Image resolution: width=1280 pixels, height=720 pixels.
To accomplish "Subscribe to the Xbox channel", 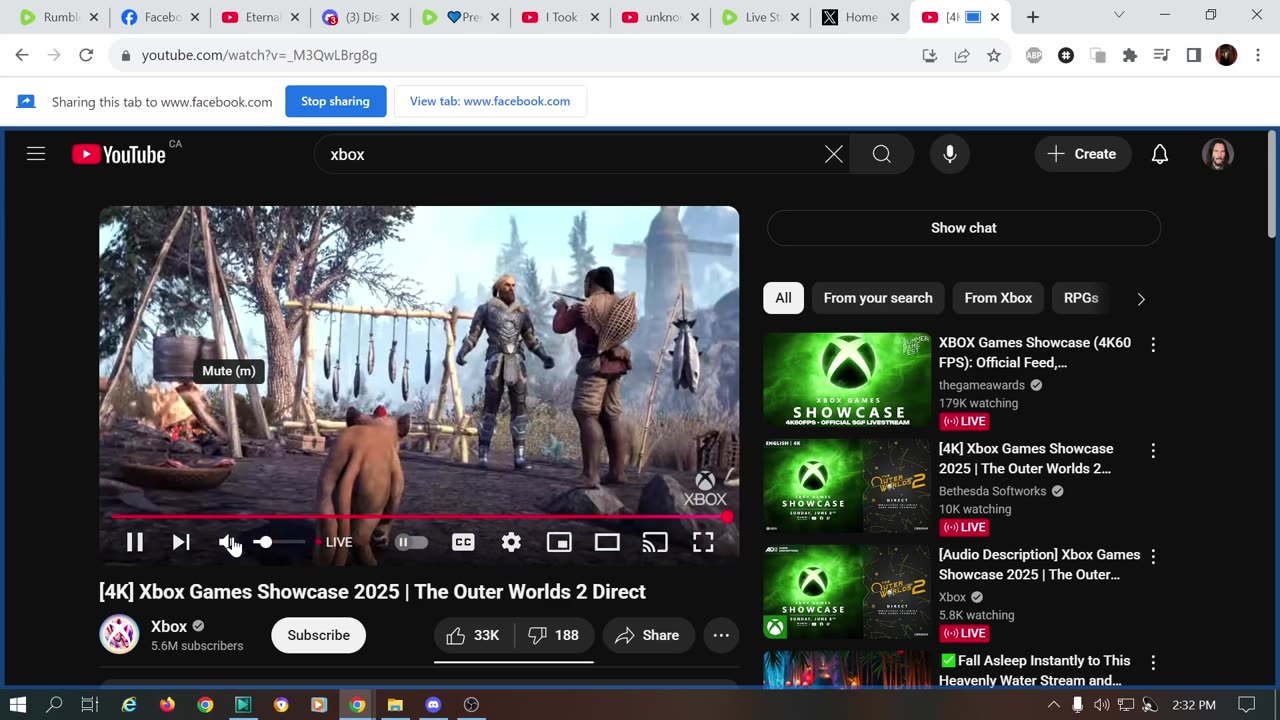I will pos(319,635).
